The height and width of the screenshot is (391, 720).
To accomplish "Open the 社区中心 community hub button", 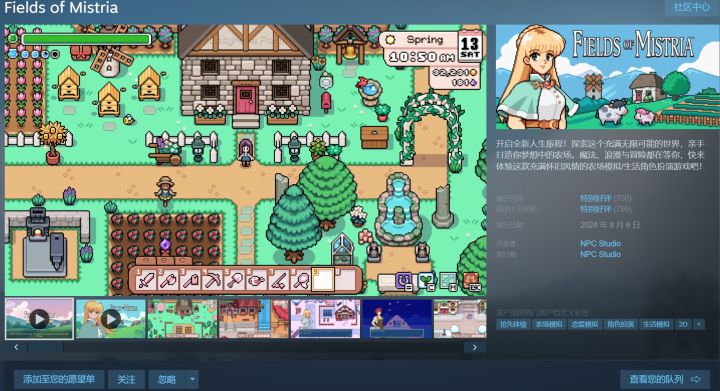I will [x=692, y=7].
